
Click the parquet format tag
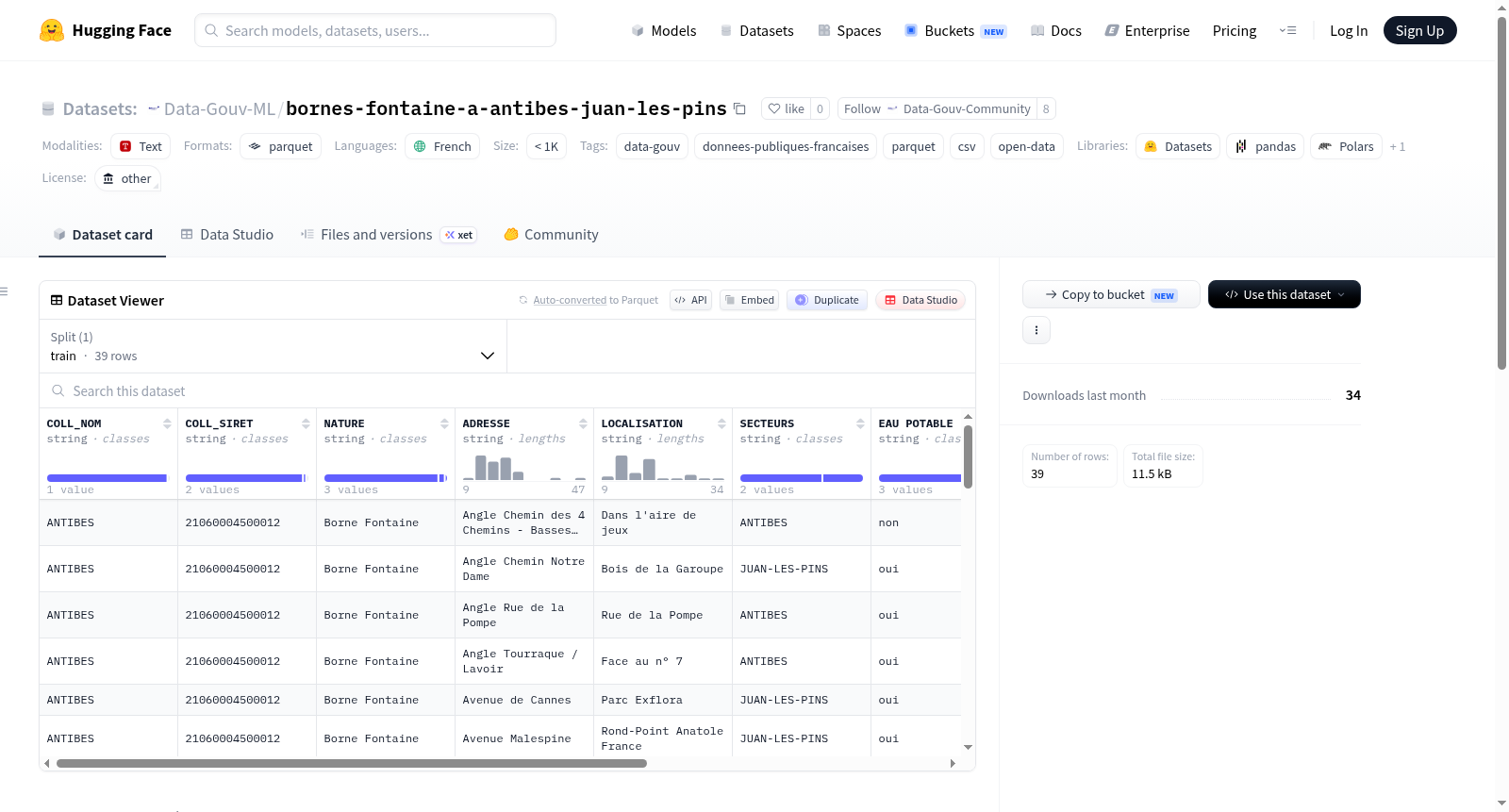click(280, 146)
